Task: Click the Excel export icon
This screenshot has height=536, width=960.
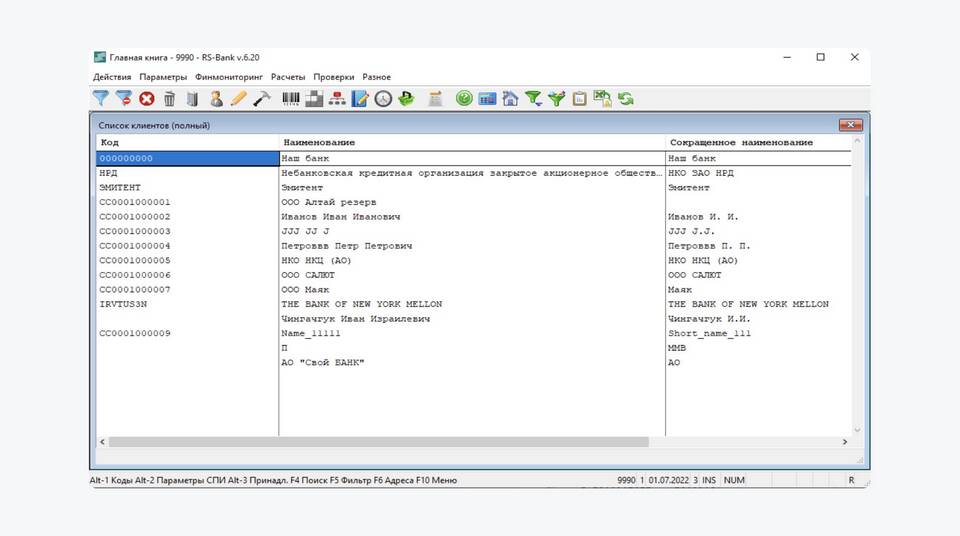Action: coord(602,99)
